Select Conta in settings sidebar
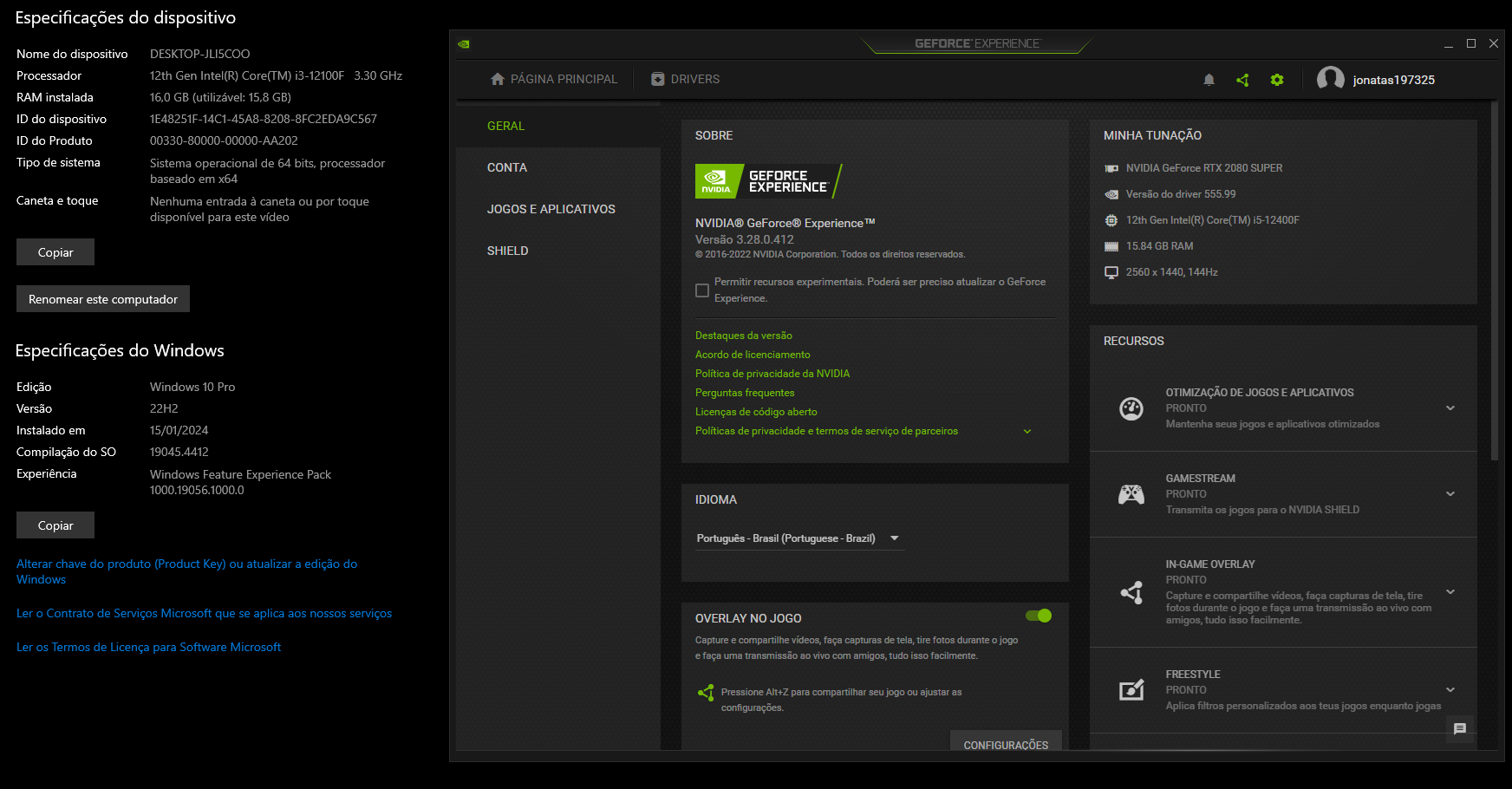 coord(559,167)
